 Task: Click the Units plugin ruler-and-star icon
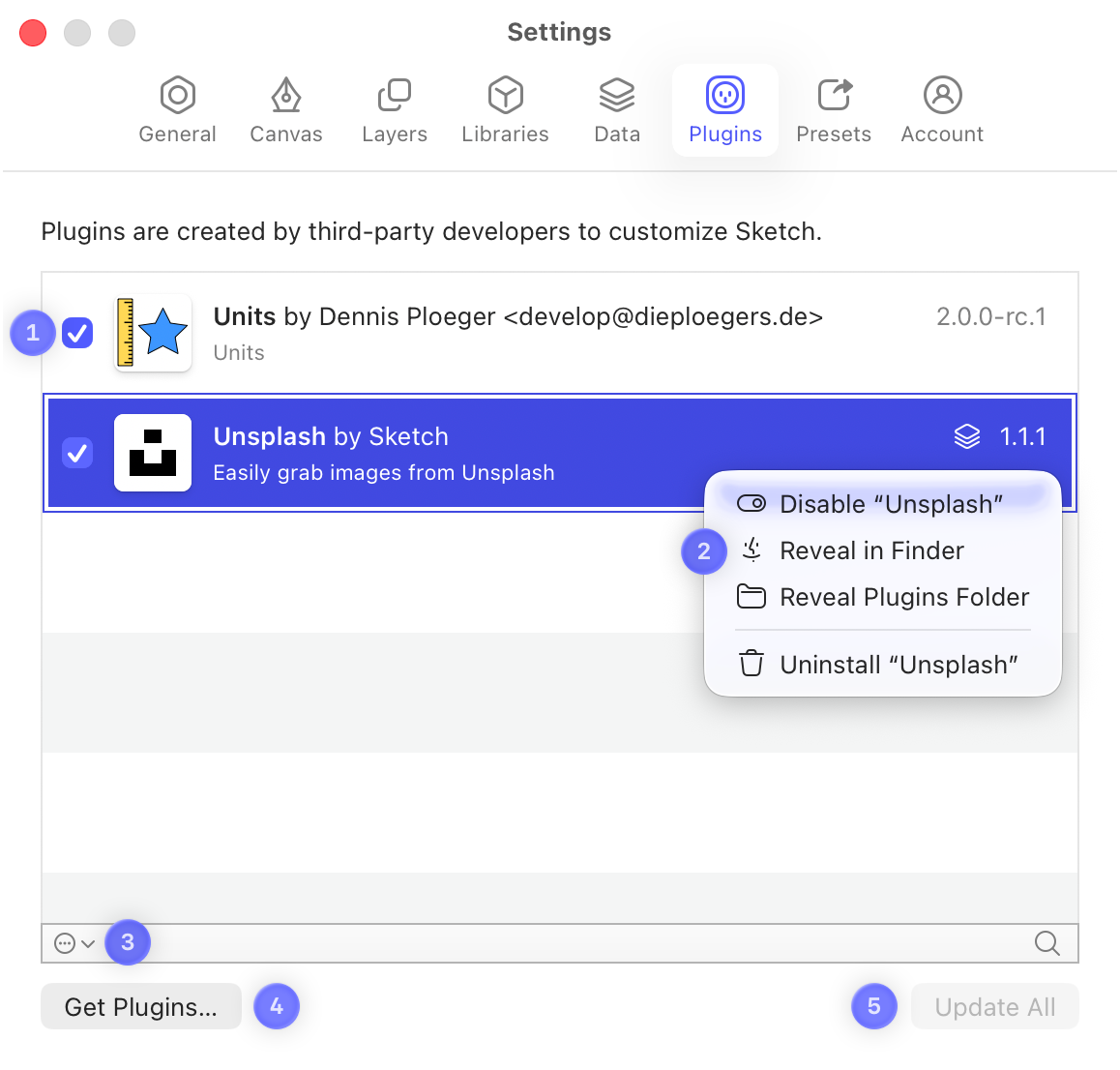click(153, 333)
